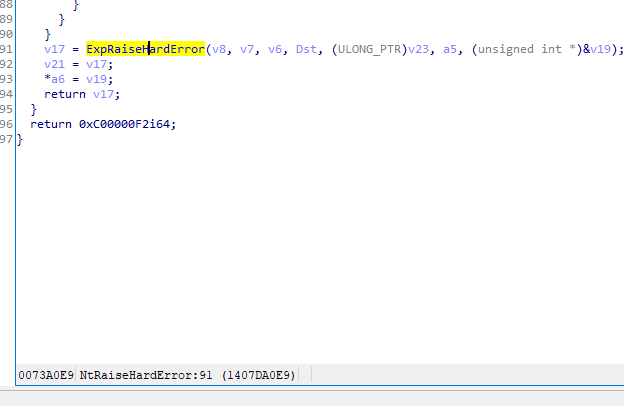Select the ExpRaiseHardError function call
Image resolution: width=624 pixels, height=406 pixels.
145,49
